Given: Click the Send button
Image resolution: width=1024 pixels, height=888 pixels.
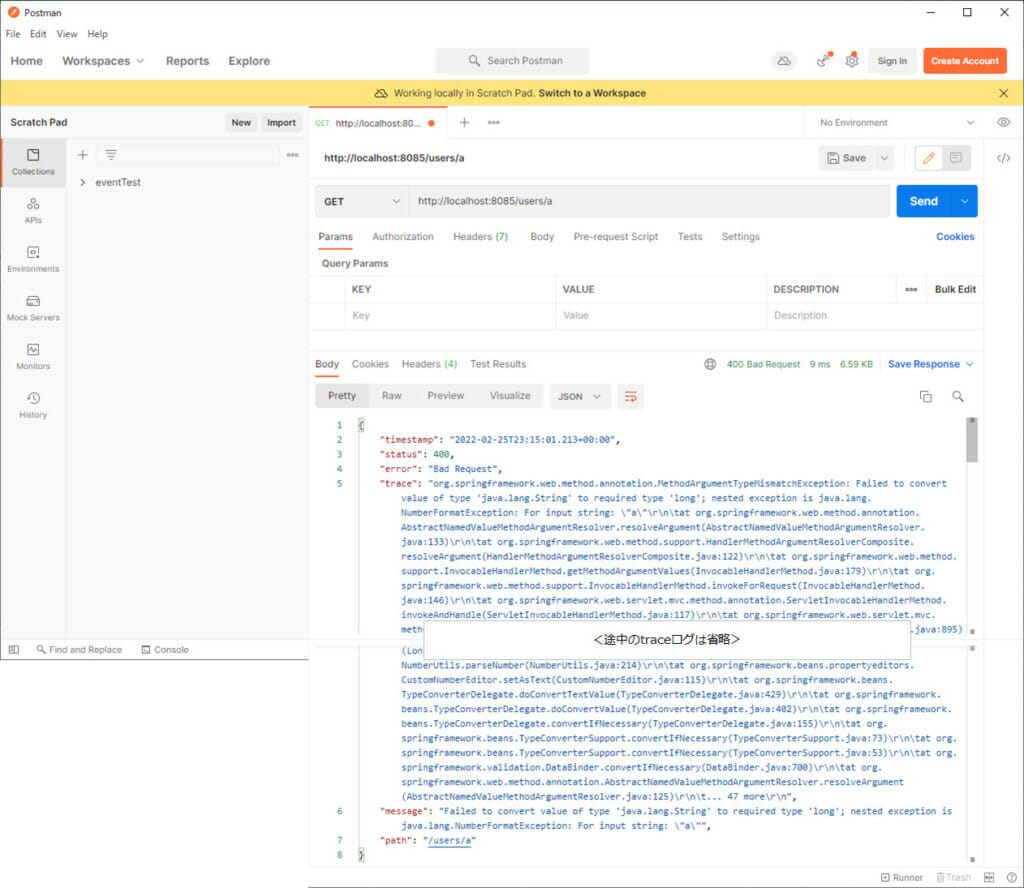Looking at the screenshot, I should [923, 201].
